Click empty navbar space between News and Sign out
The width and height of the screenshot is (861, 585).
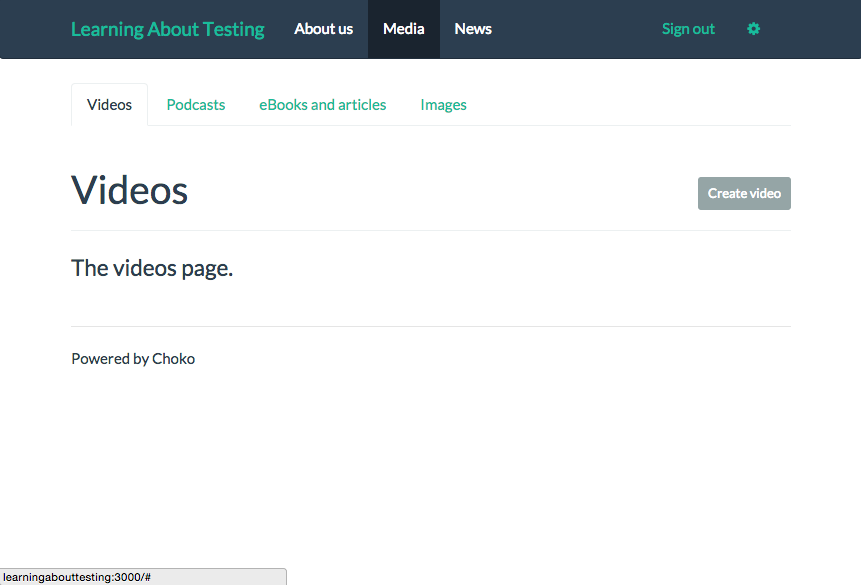[575, 29]
